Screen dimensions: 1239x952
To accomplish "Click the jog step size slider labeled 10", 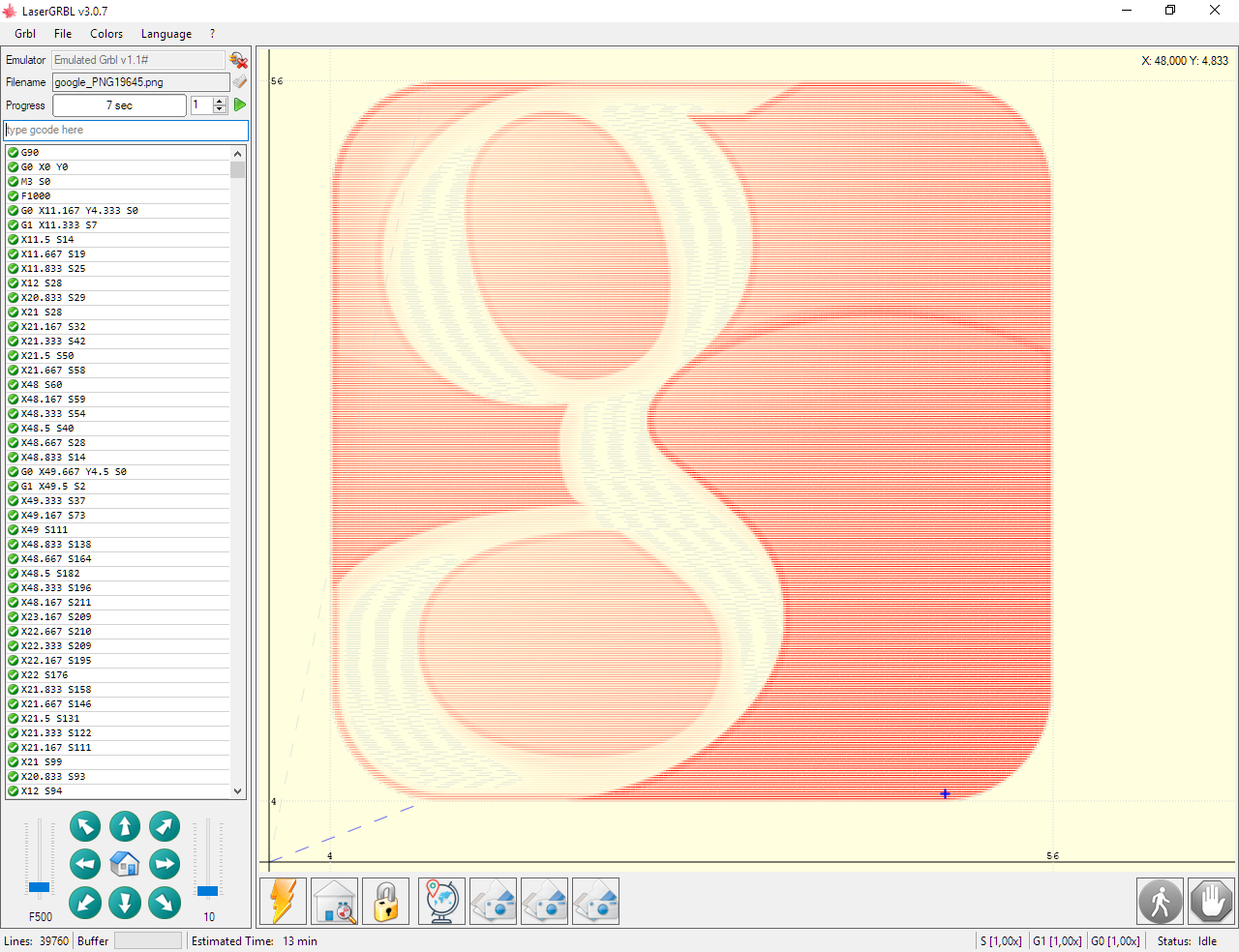I will point(207,891).
